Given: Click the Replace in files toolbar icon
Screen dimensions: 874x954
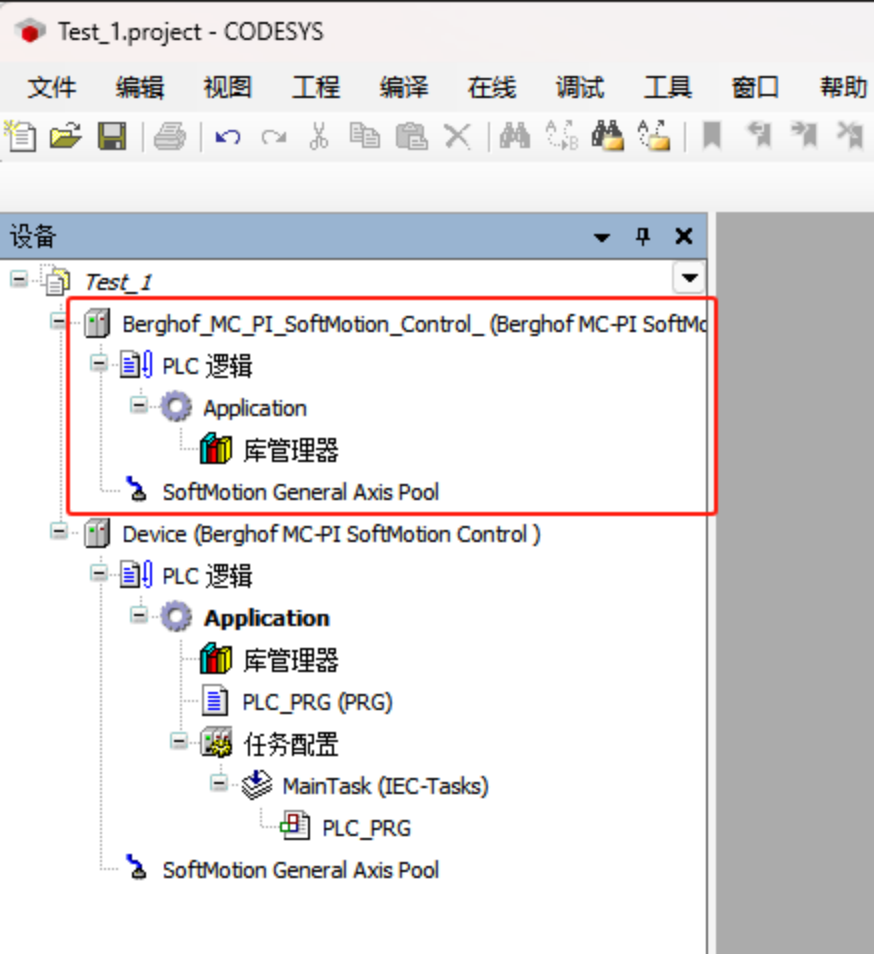Looking at the screenshot, I should (654, 135).
